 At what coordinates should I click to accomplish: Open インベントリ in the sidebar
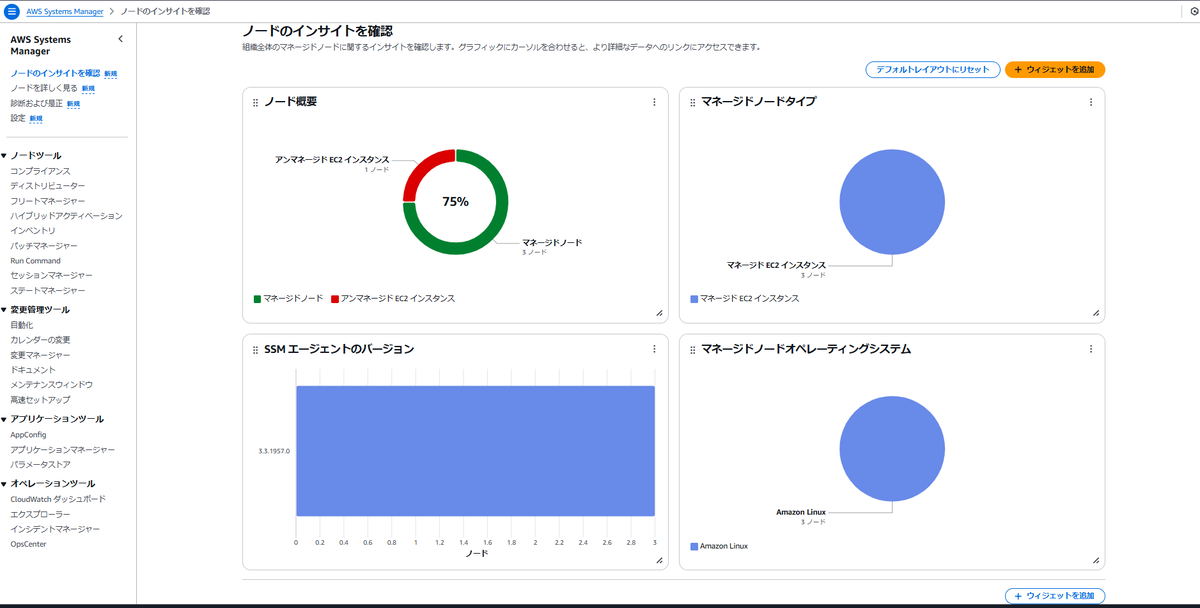(x=33, y=231)
